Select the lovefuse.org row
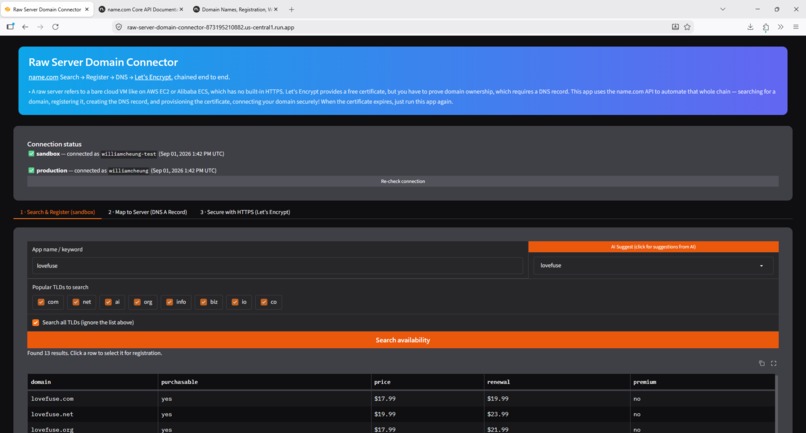806x433 pixels. pyautogui.click(x=401, y=428)
